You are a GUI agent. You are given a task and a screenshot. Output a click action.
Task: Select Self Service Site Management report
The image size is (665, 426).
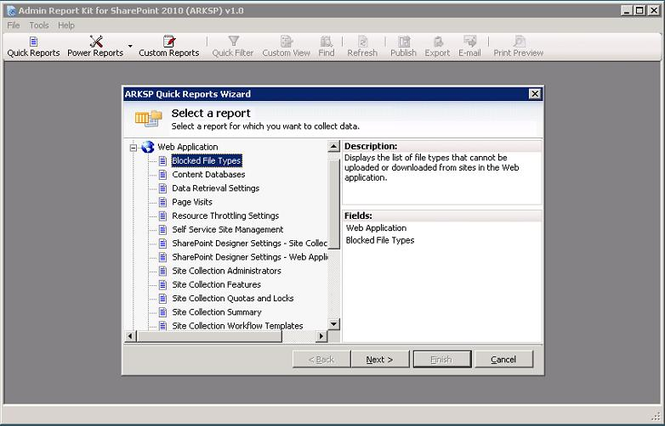227,230
